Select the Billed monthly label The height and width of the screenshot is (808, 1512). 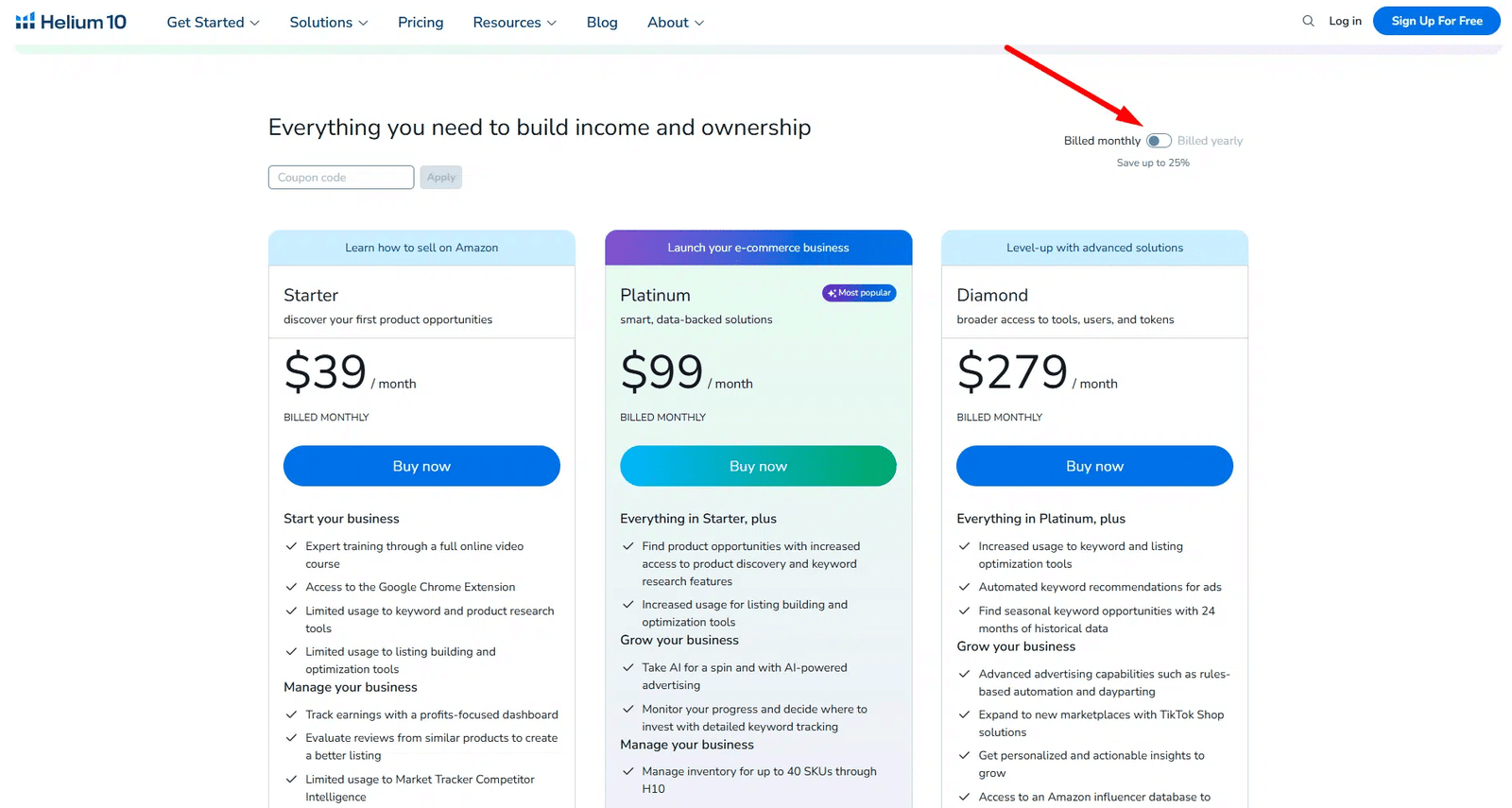pos(1102,141)
